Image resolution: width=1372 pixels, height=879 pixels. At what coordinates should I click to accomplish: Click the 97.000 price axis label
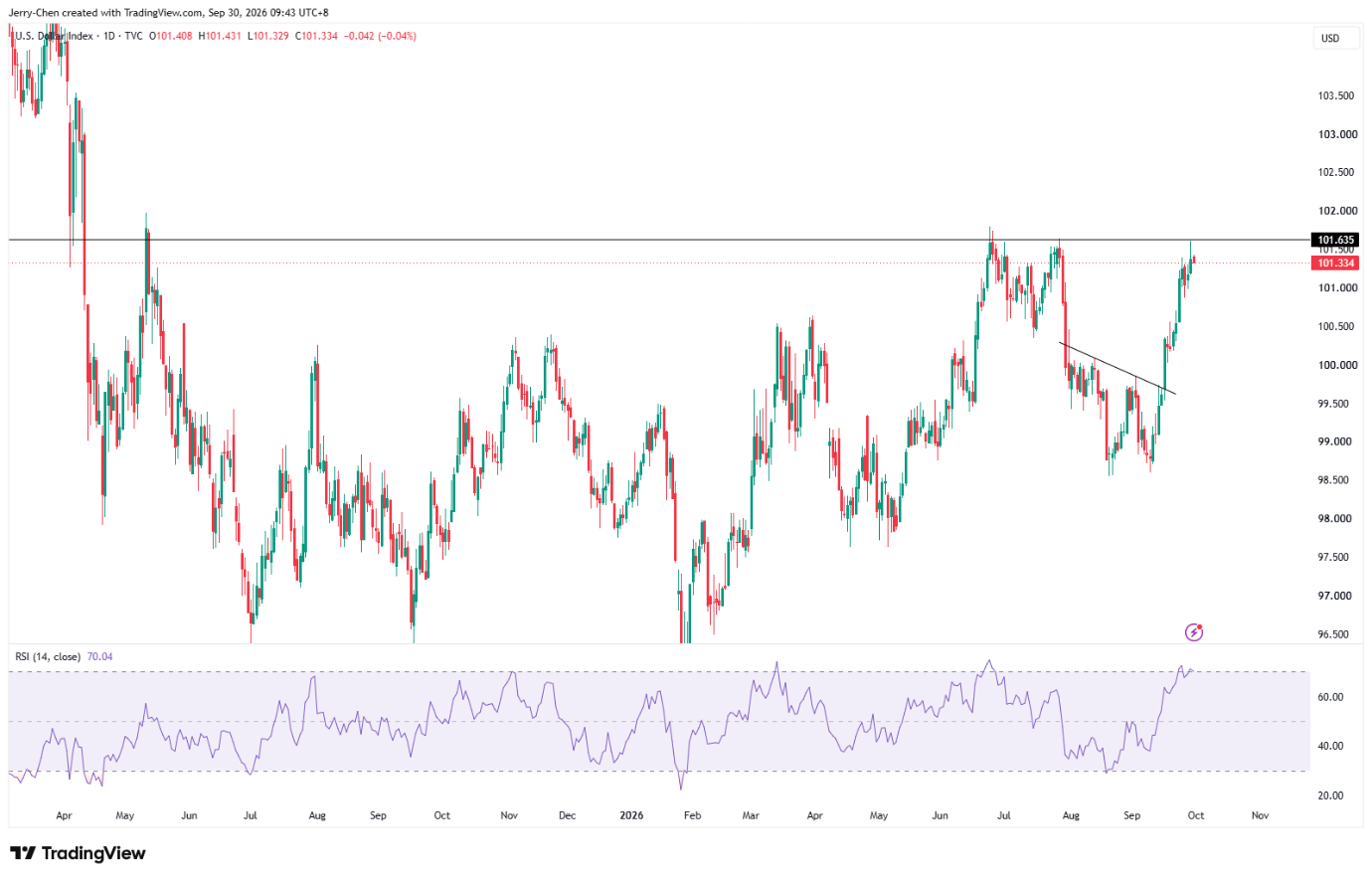point(1335,596)
